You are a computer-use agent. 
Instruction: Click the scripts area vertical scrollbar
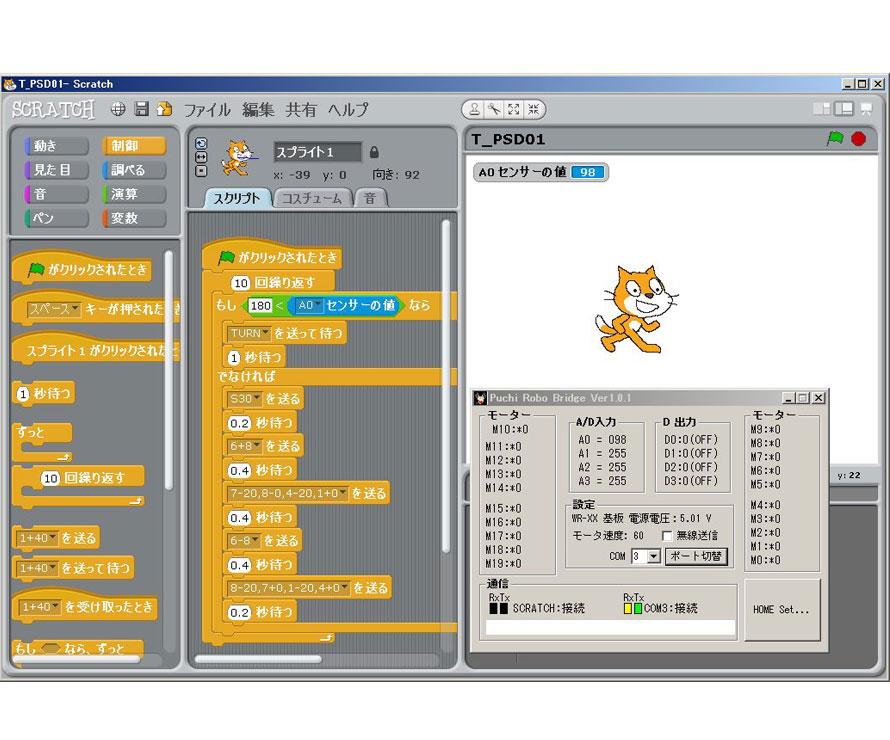click(446, 386)
